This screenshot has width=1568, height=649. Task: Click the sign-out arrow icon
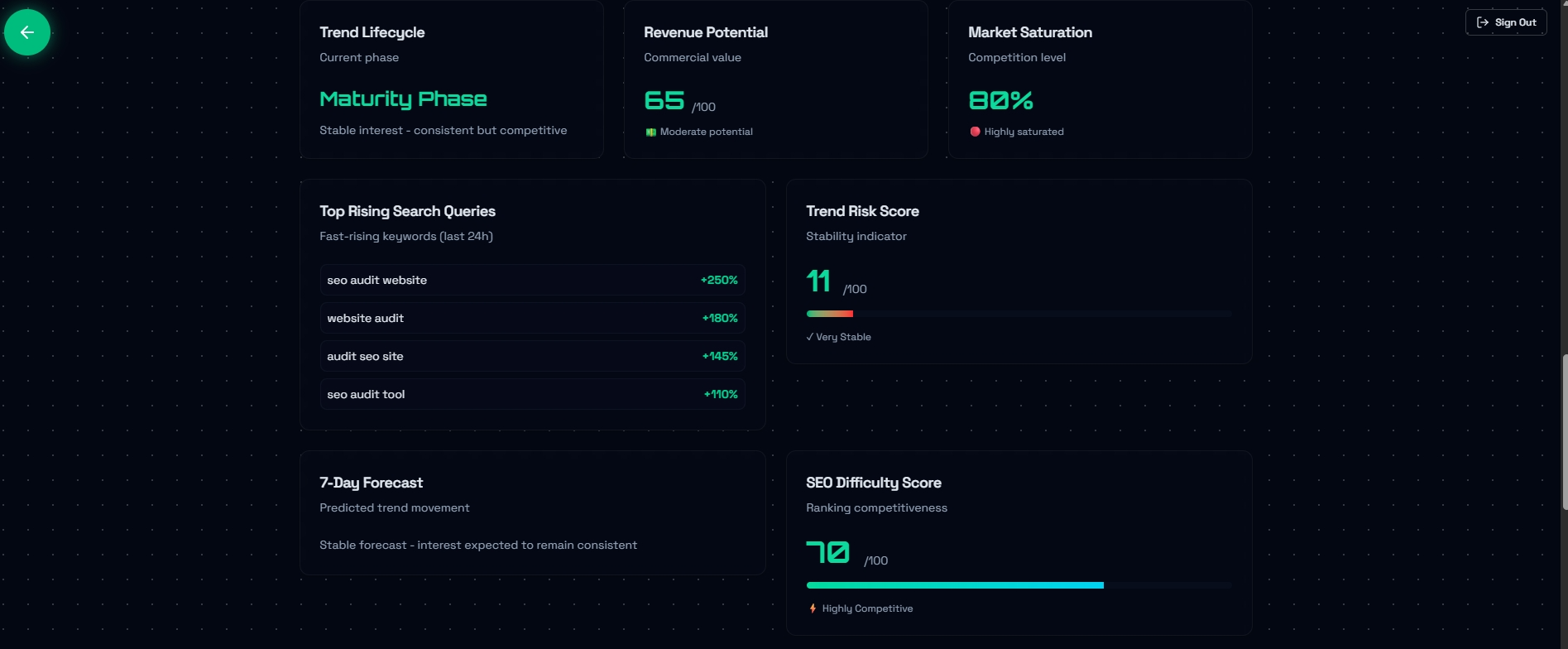[1483, 22]
